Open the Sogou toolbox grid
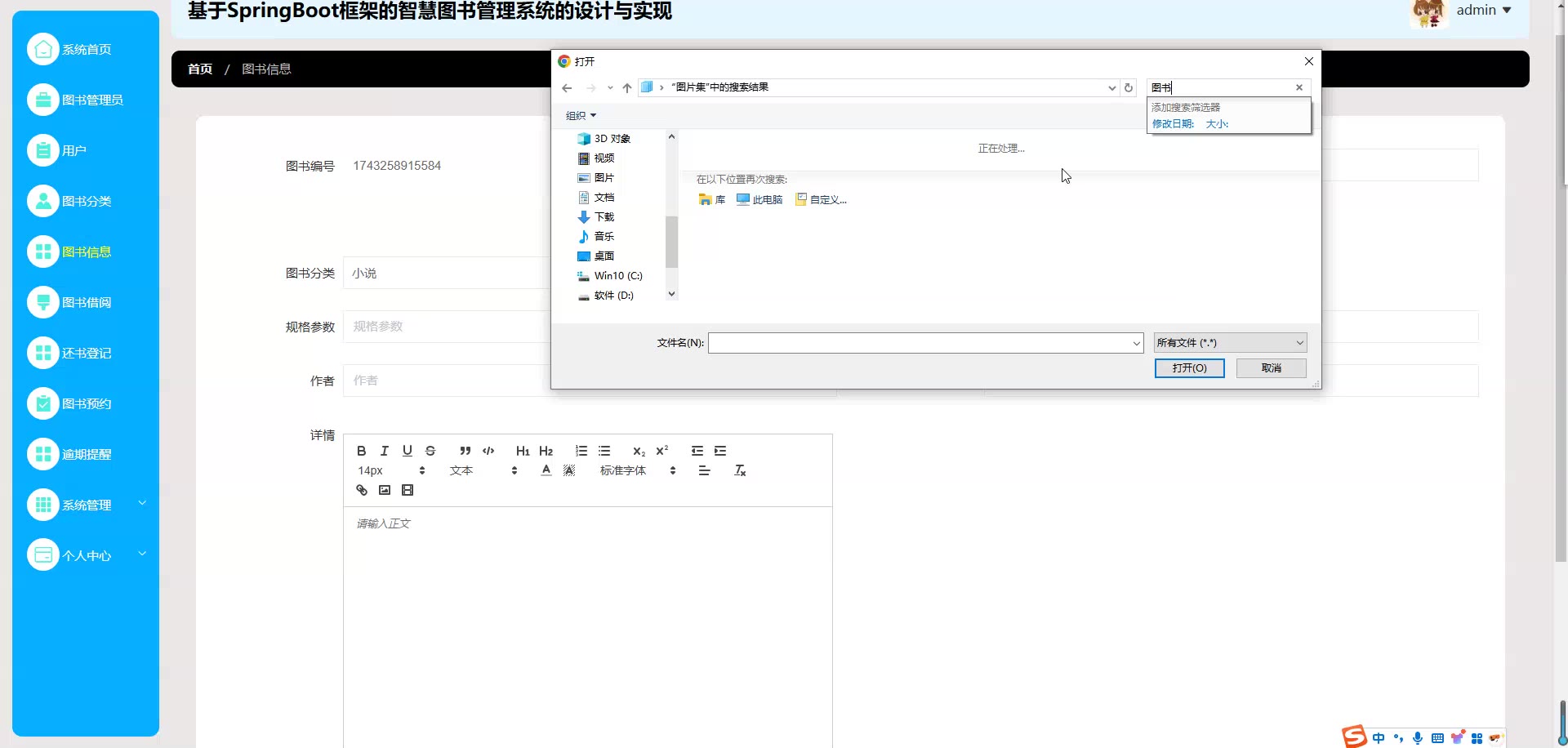The width and height of the screenshot is (1568, 748). click(x=1477, y=738)
